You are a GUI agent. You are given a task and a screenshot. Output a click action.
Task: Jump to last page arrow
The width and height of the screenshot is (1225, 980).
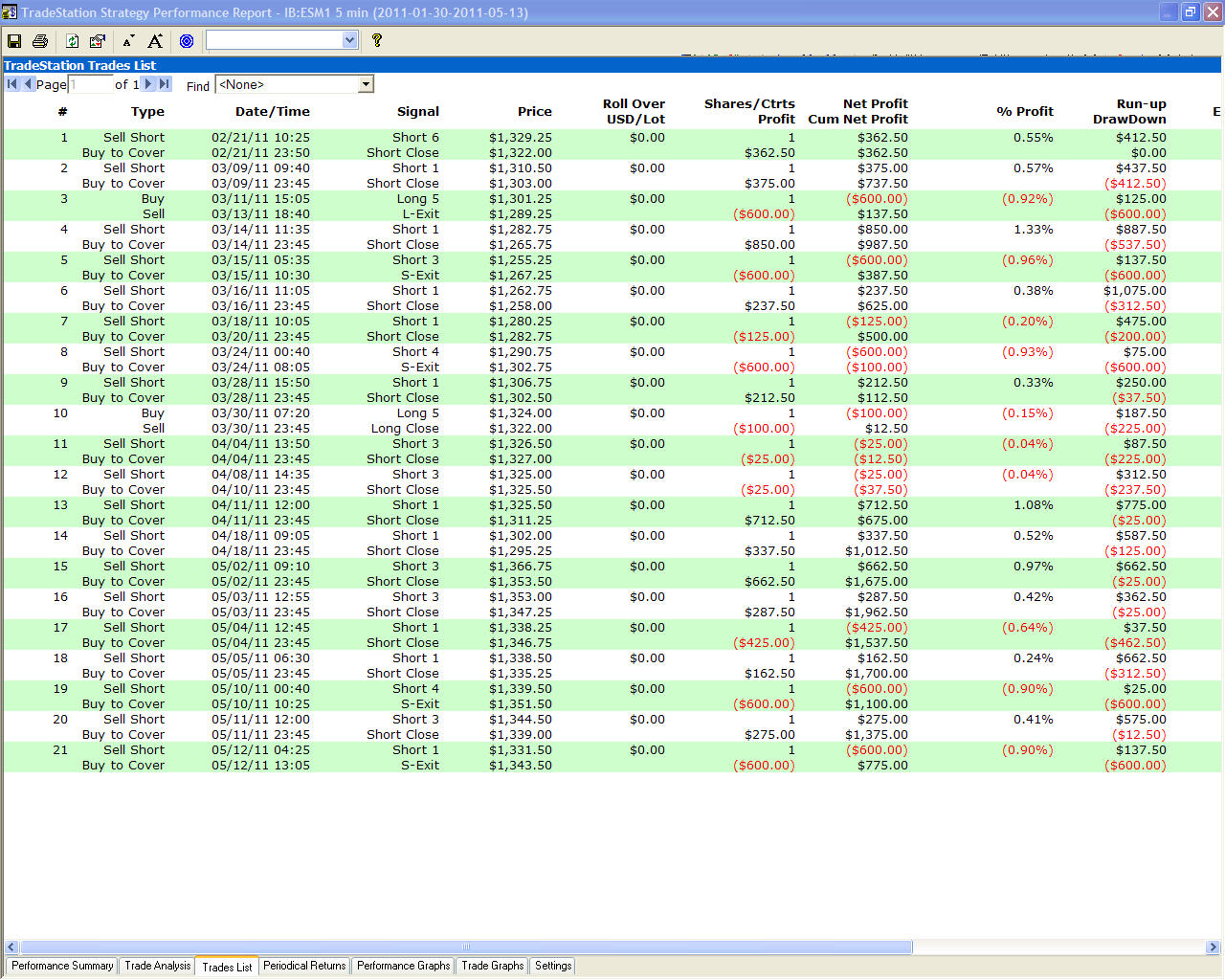tap(164, 84)
